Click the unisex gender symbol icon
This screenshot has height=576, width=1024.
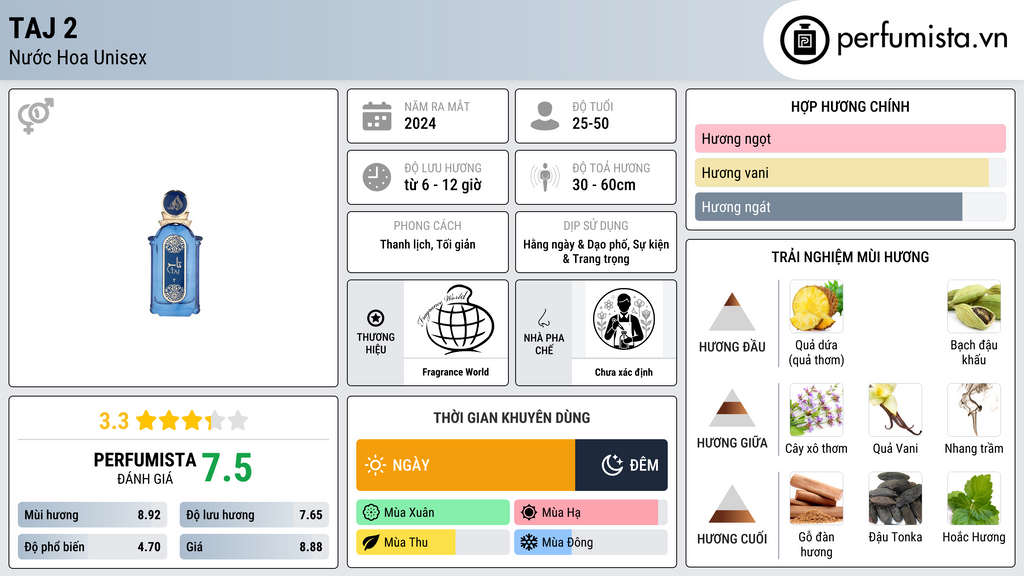coord(35,116)
